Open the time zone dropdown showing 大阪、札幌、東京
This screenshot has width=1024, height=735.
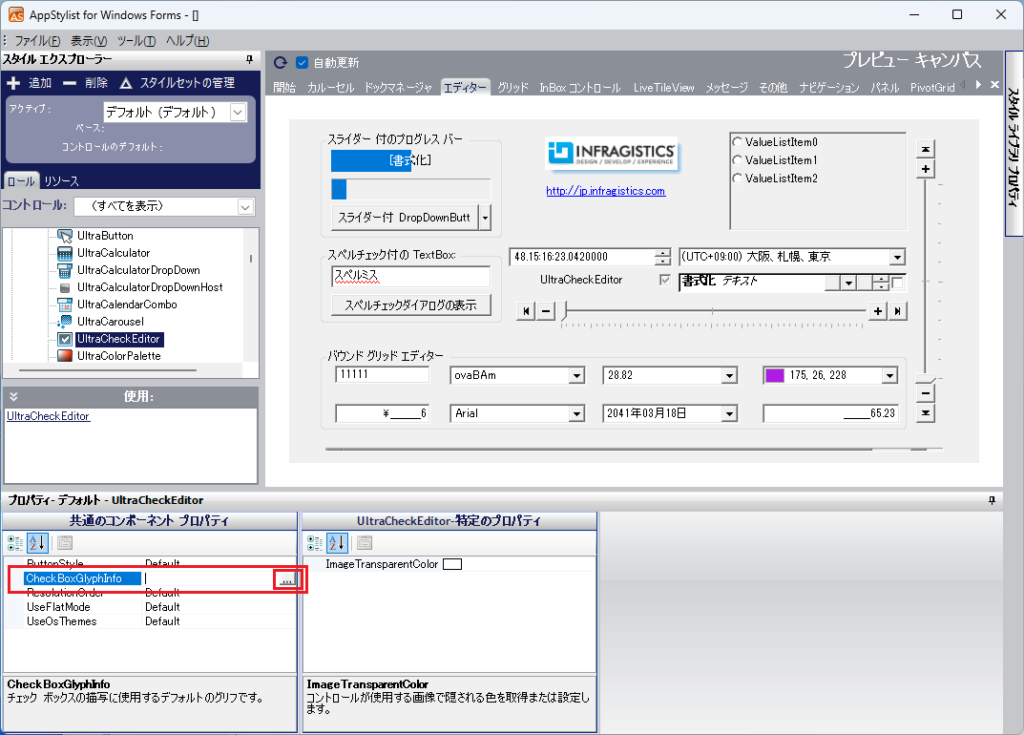click(x=896, y=257)
